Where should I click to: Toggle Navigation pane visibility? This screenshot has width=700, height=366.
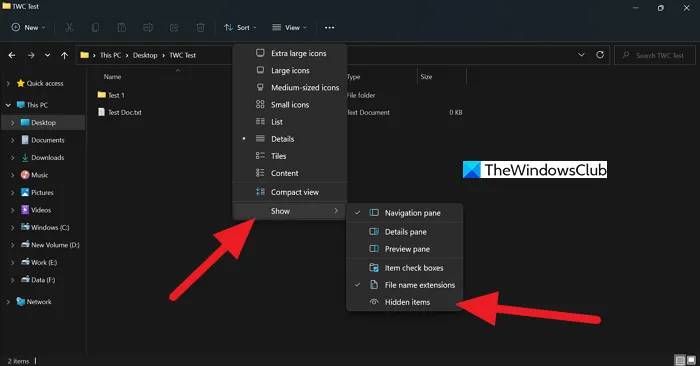click(404, 213)
